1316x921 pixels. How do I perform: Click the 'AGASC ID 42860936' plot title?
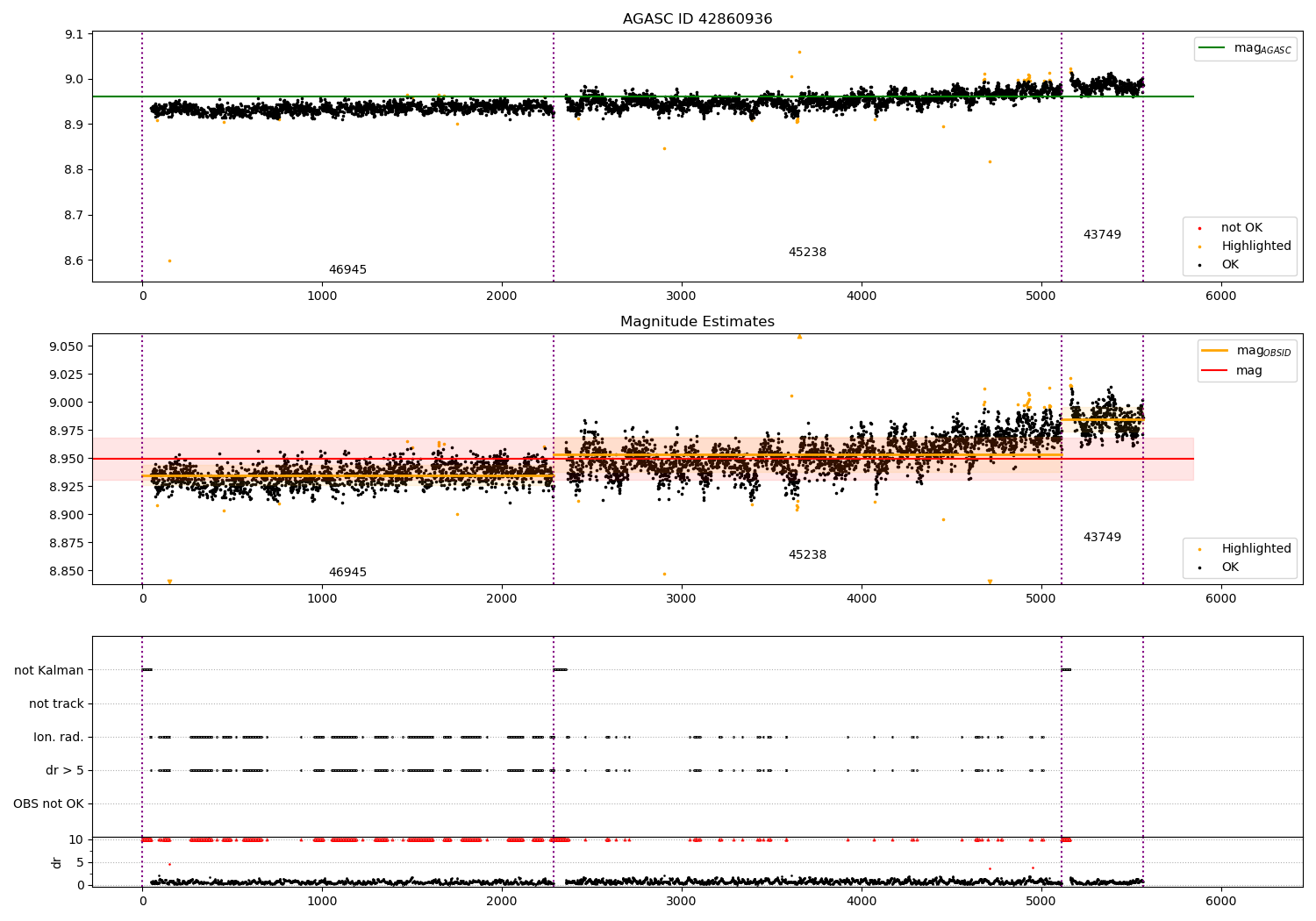697,19
